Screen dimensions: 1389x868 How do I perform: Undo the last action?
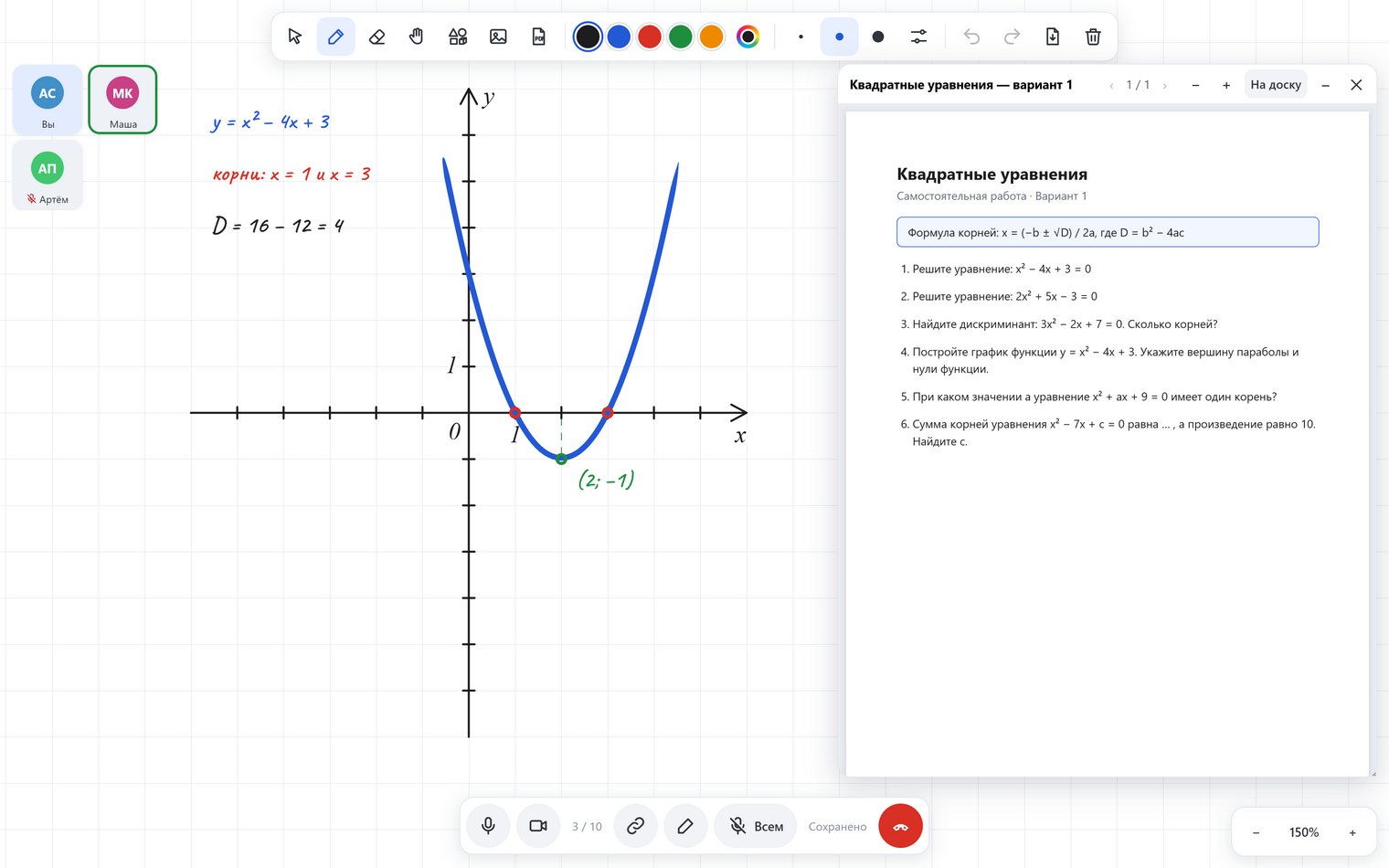pyautogui.click(x=971, y=37)
